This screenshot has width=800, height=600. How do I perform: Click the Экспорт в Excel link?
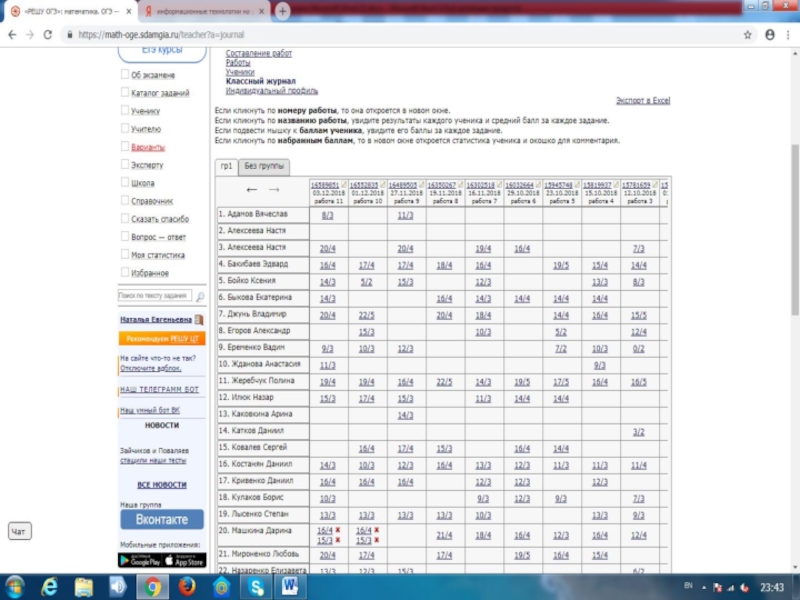click(643, 101)
